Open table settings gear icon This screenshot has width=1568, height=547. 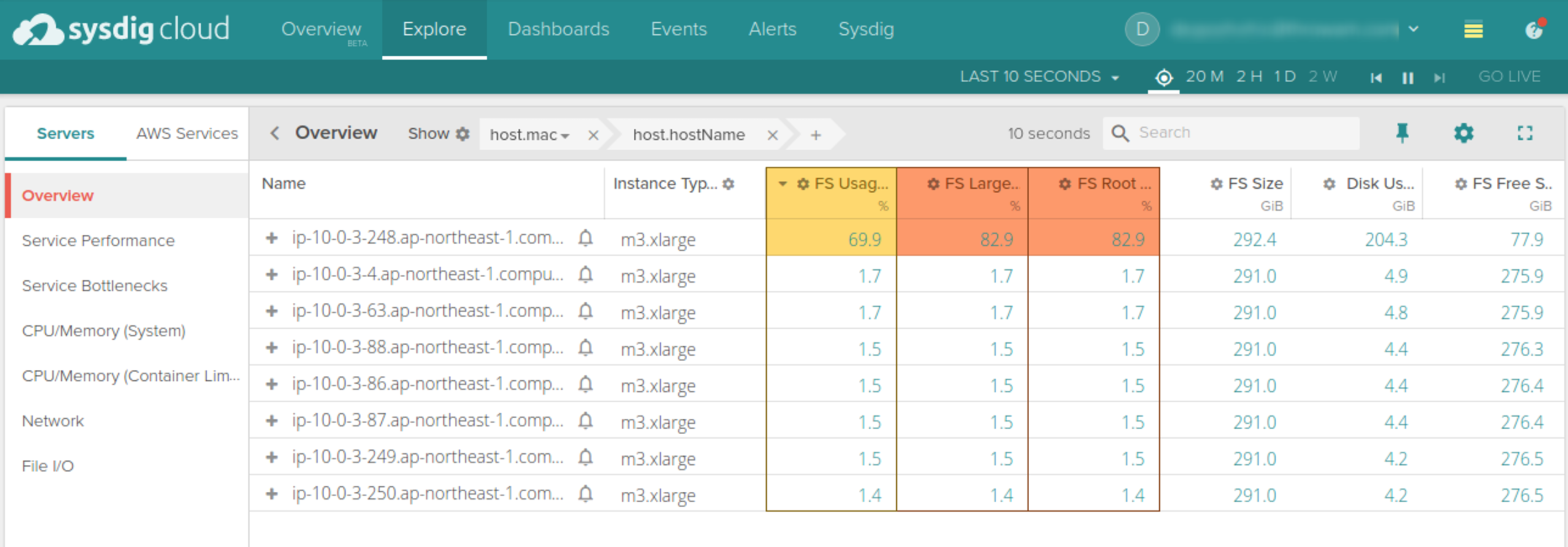coord(1464,133)
